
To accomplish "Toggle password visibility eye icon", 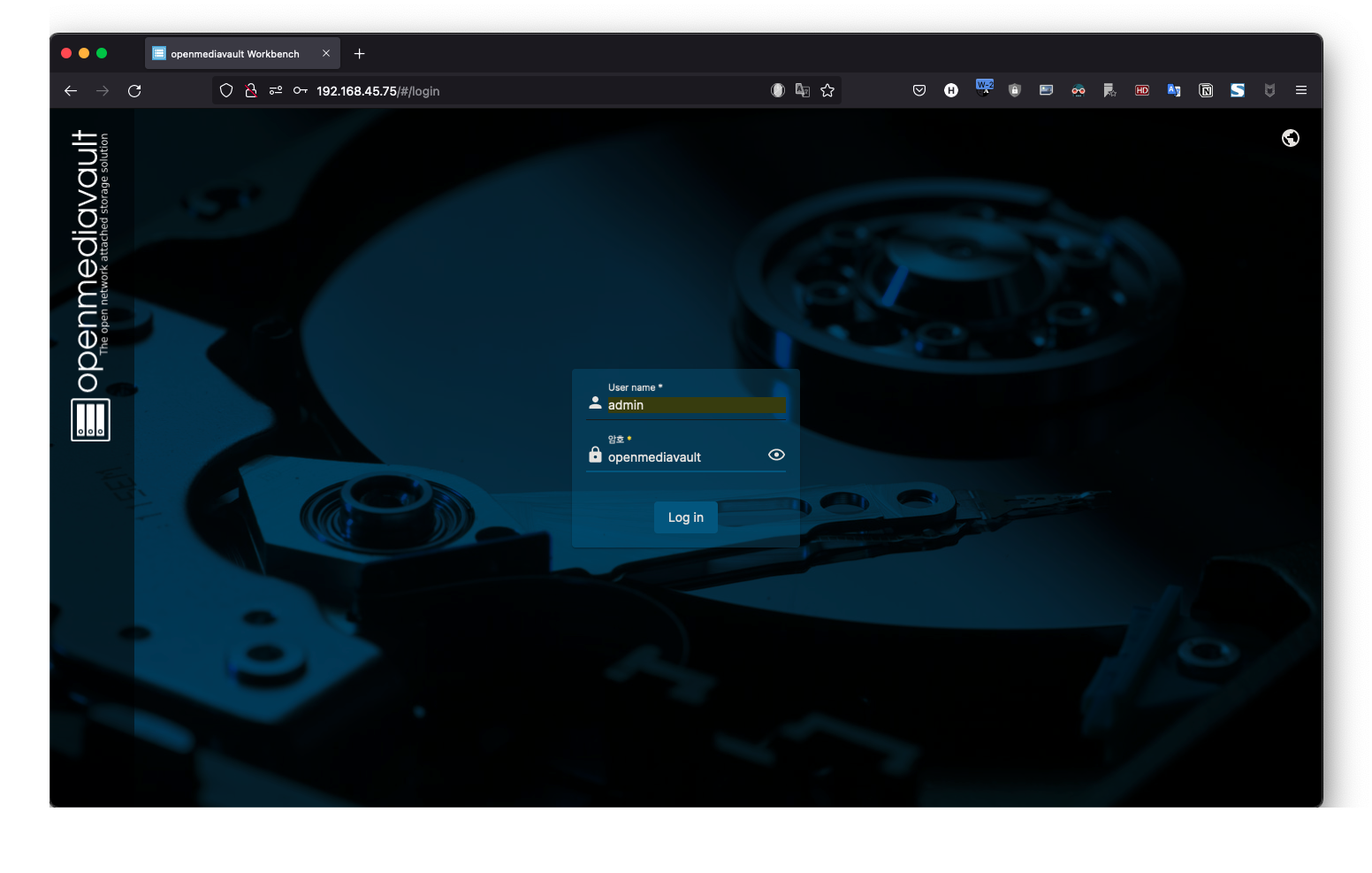I will click(776, 455).
